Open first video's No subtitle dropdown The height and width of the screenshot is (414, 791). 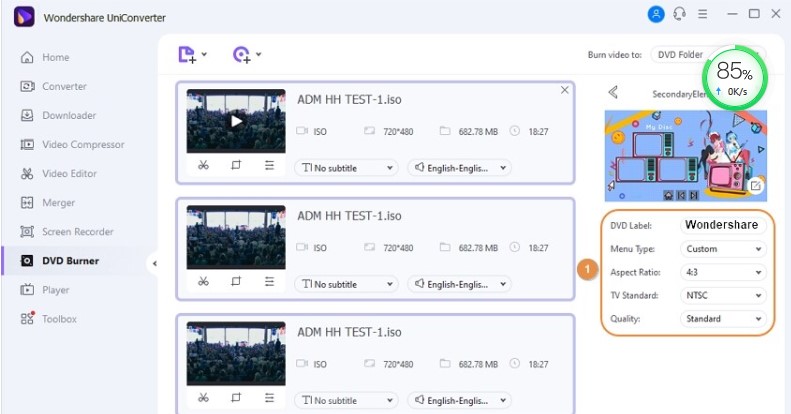[347, 168]
